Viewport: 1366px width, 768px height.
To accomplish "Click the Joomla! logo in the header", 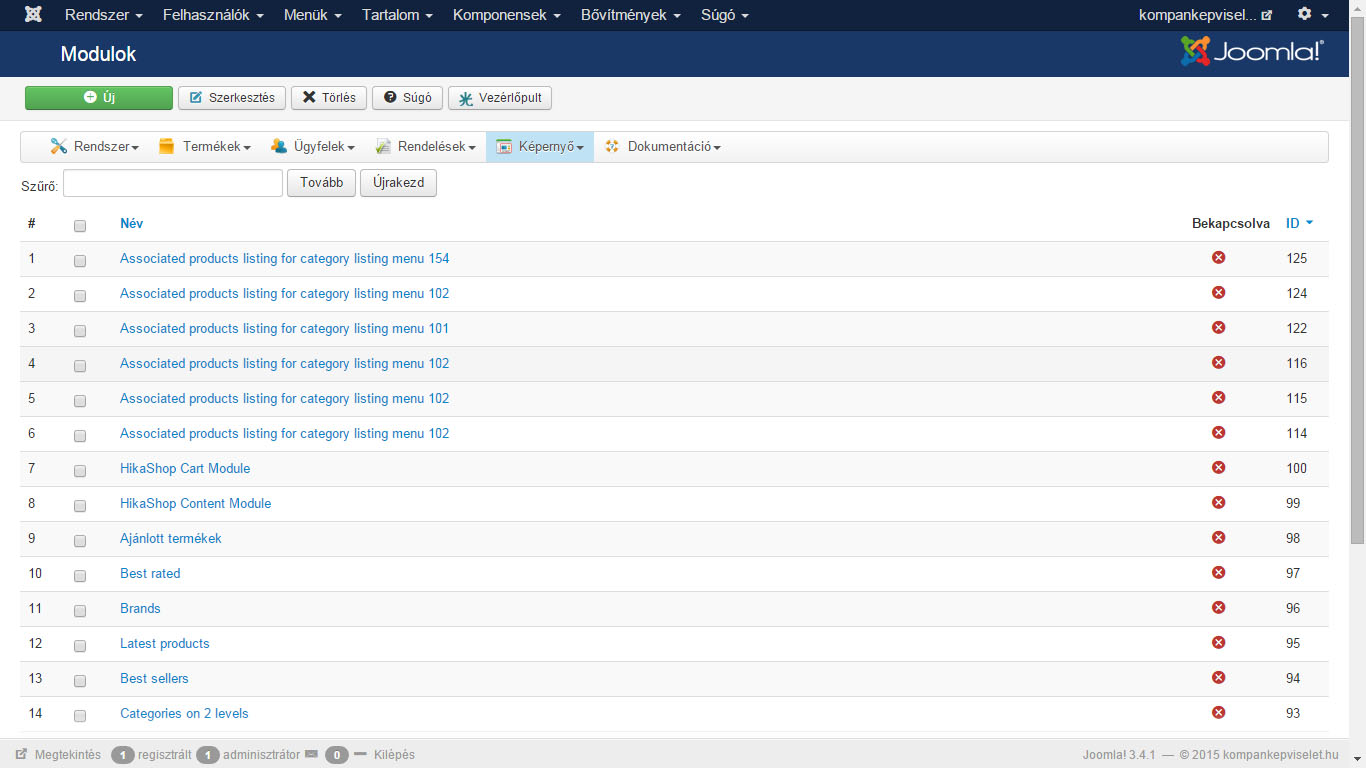I will (x=1252, y=52).
